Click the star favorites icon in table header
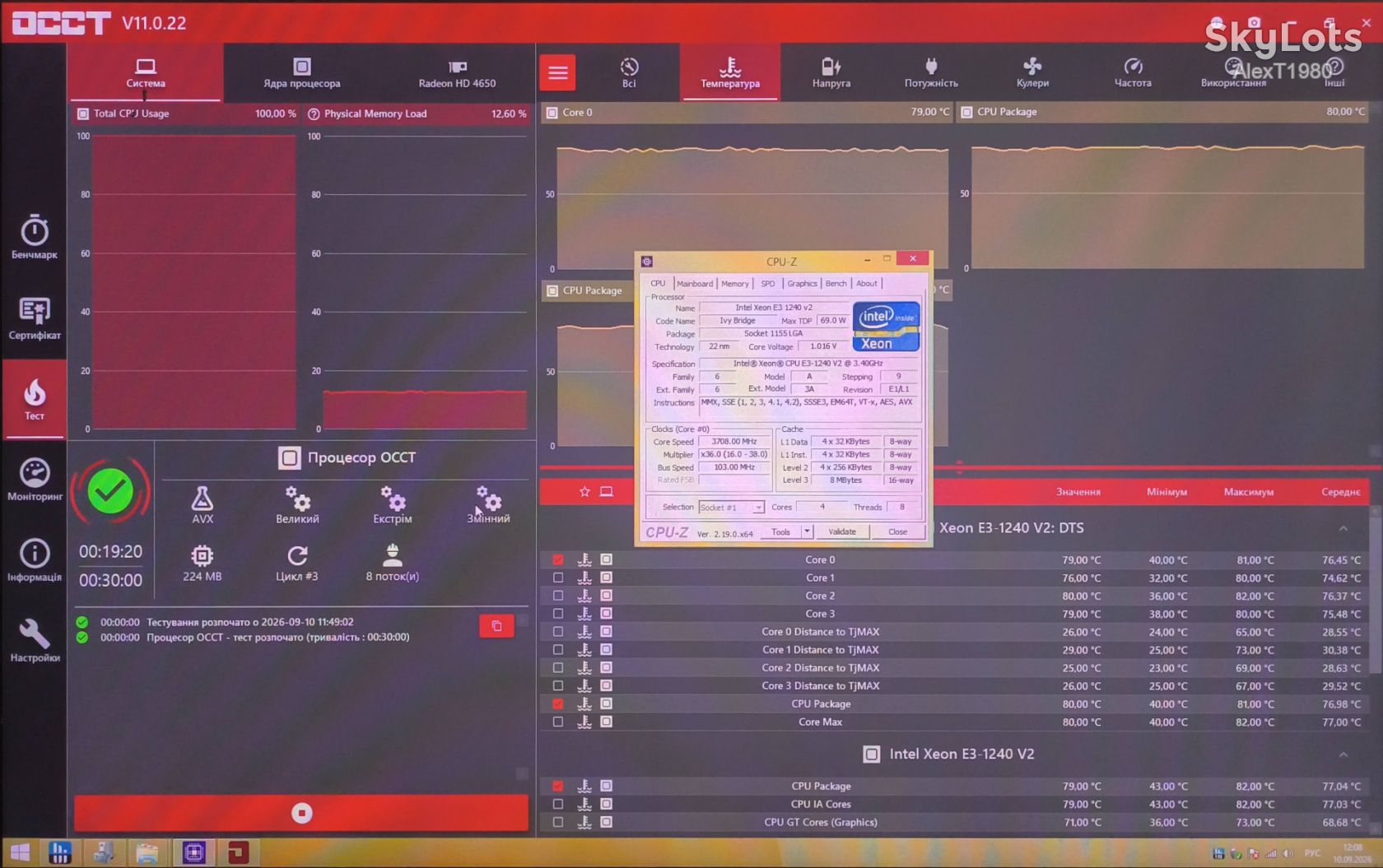 (584, 492)
